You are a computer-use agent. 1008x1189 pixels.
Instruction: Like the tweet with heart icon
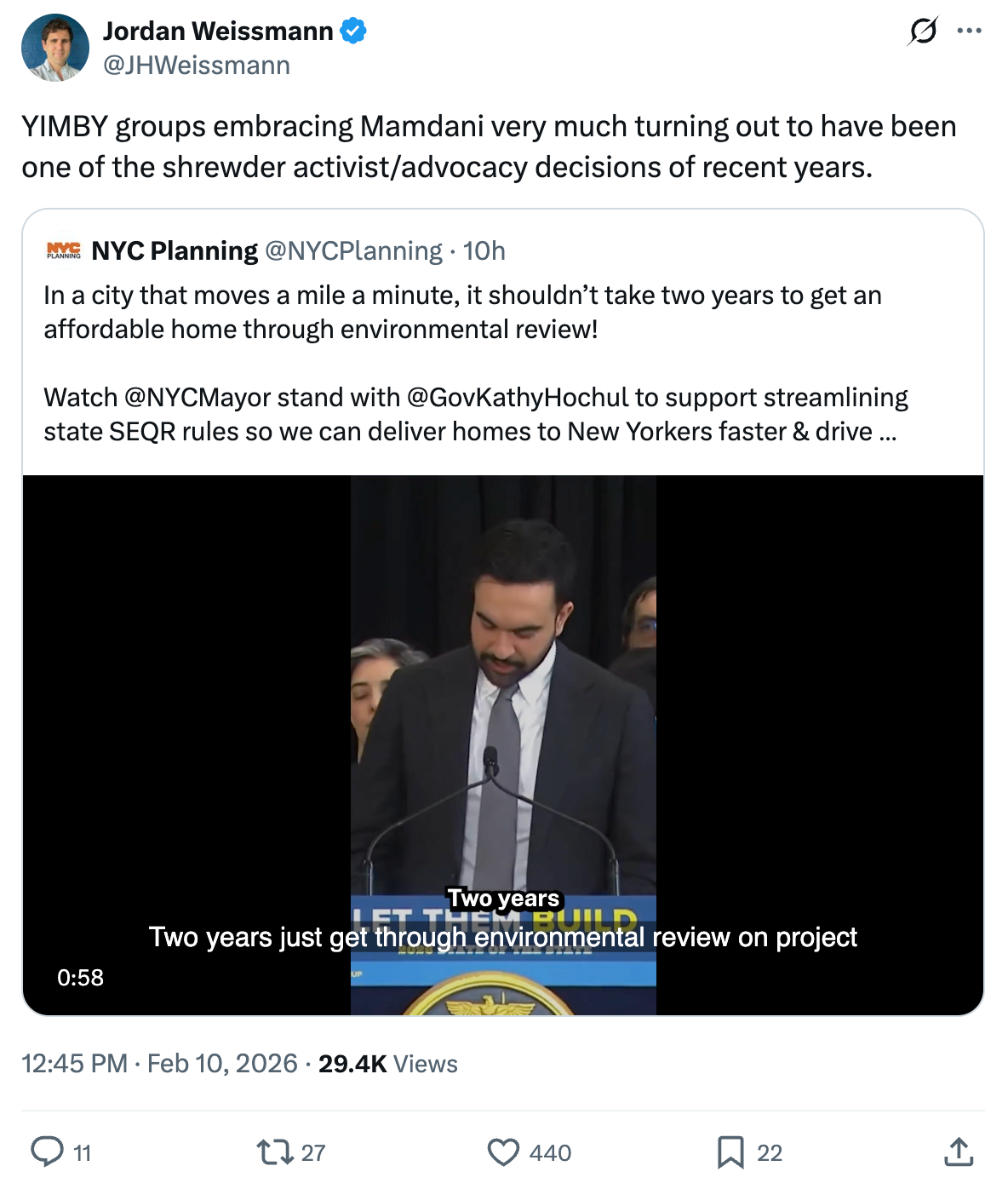[503, 1152]
